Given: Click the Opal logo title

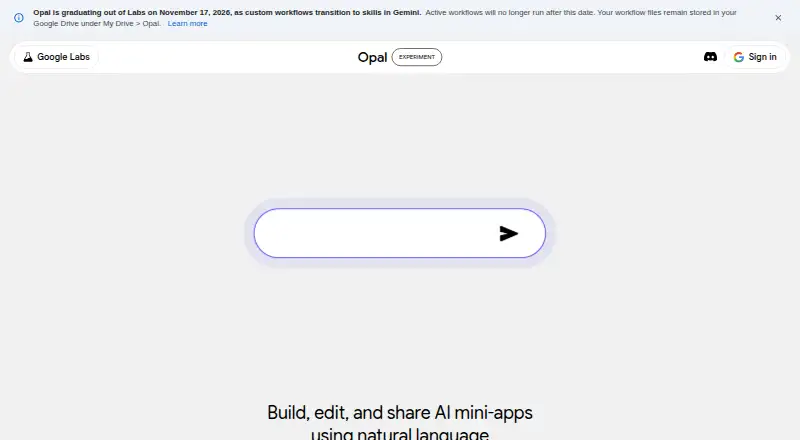Looking at the screenshot, I should tap(372, 57).
